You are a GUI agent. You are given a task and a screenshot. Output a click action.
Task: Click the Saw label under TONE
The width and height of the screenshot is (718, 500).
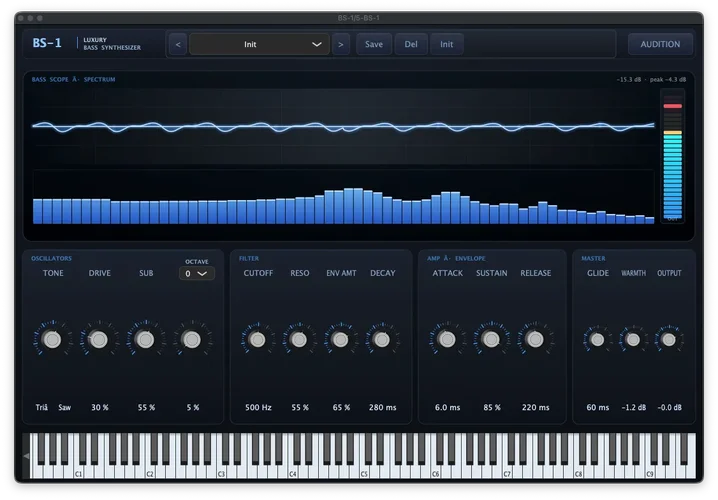pos(65,407)
